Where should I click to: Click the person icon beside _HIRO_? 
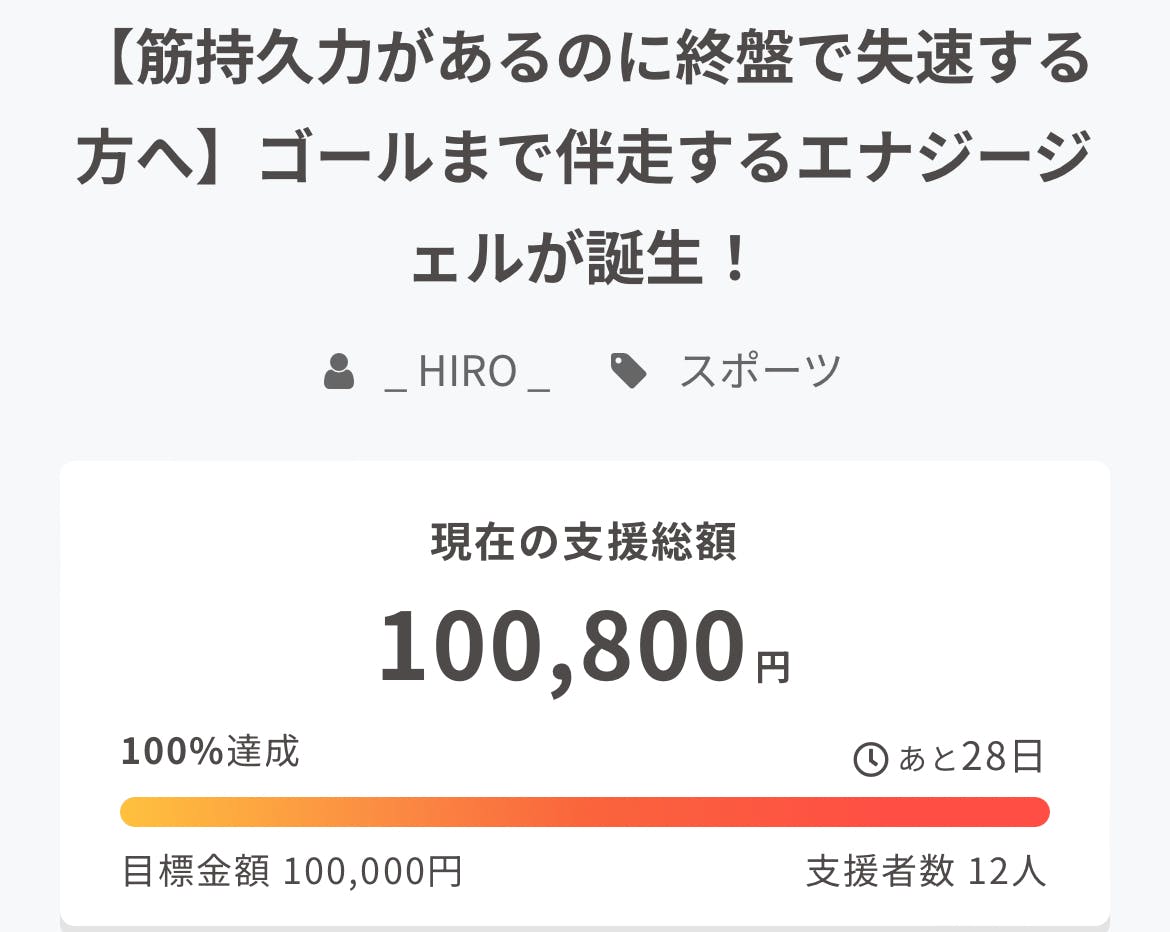tap(339, 372)
